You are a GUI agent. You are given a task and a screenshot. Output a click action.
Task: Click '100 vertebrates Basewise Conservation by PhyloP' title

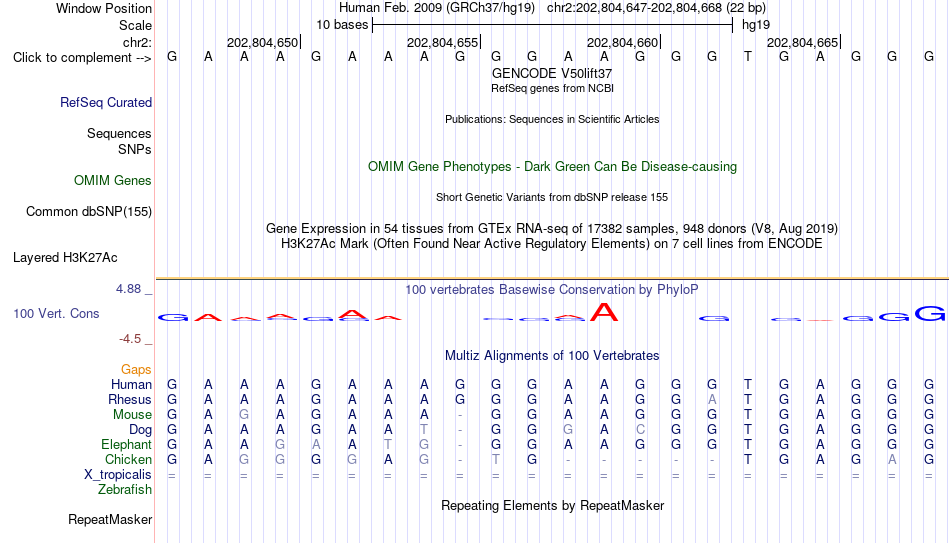point(552,290)
